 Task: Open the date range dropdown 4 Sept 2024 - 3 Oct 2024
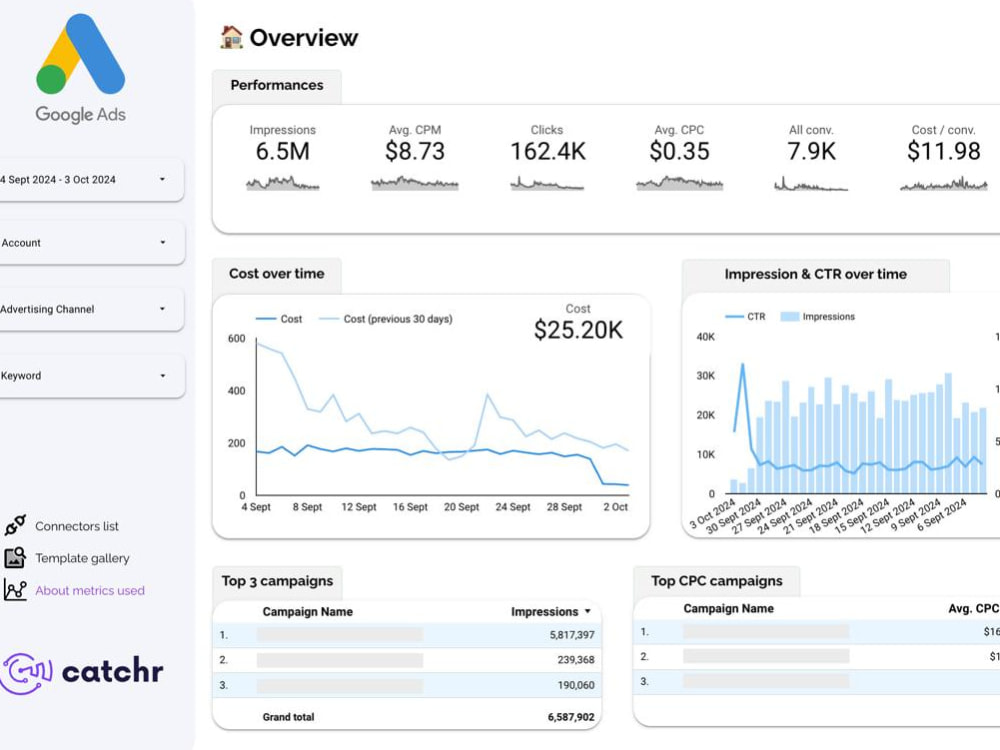(91, 180)
